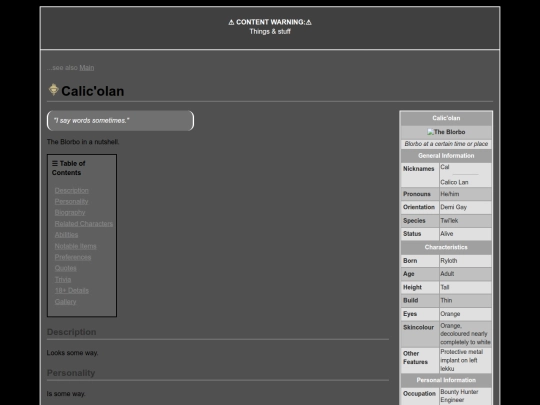Image resolution: width=540 pixels, height=405 pixels.
Task: Click the quote 'I say words sometimes.'
Action: click(x=92, y=121)
